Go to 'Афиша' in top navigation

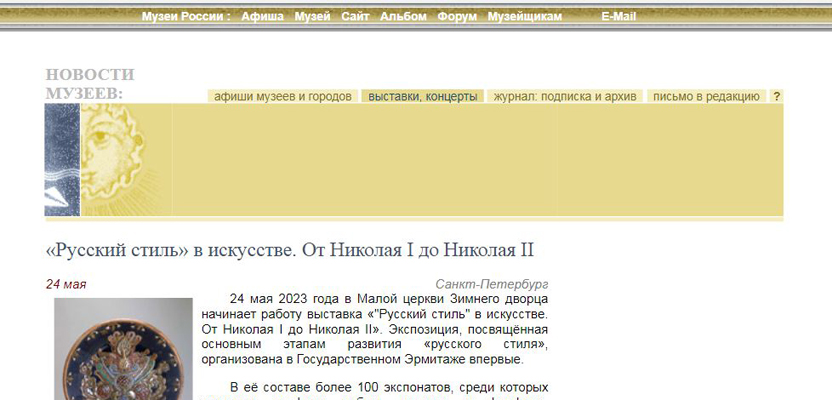[x=262, y=16]
